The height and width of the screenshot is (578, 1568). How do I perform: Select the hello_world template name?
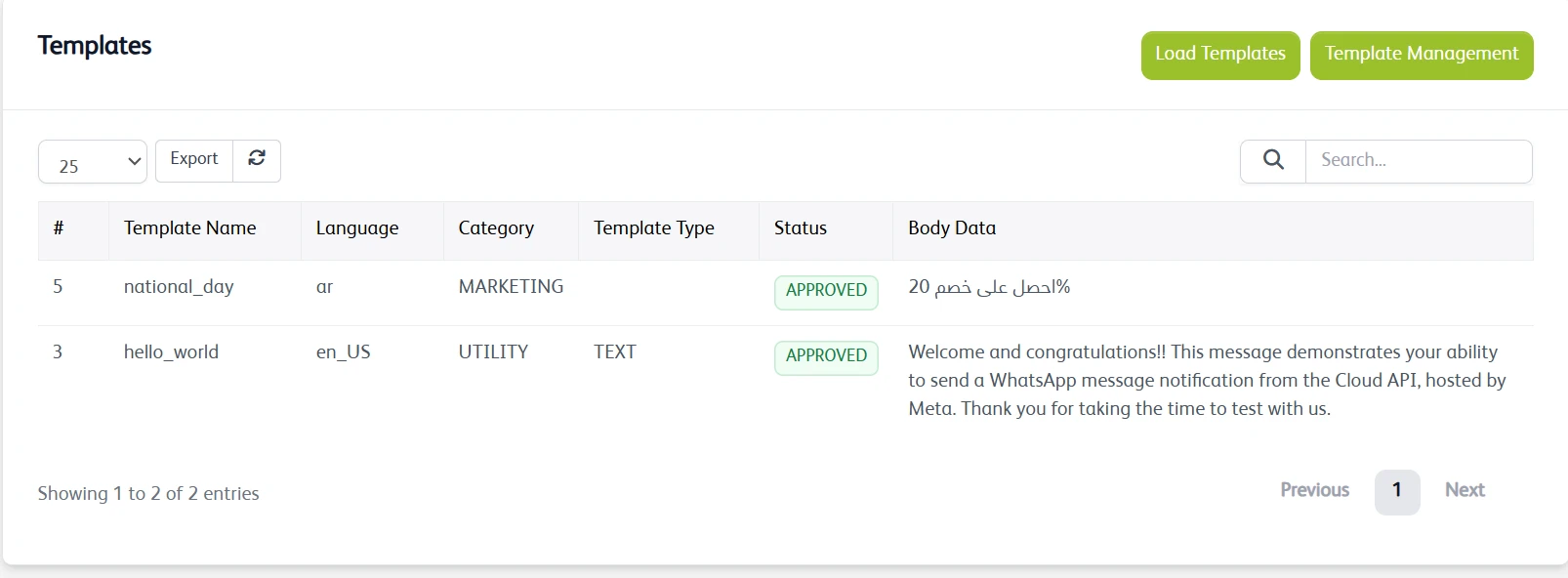[171, 352]
